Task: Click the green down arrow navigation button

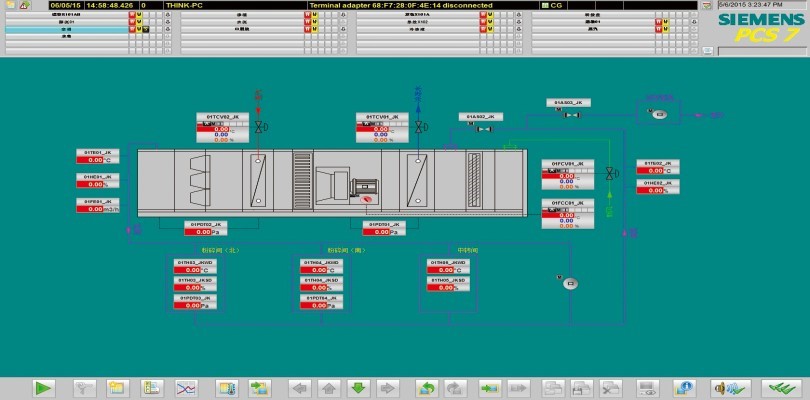Action: point(357,388)
